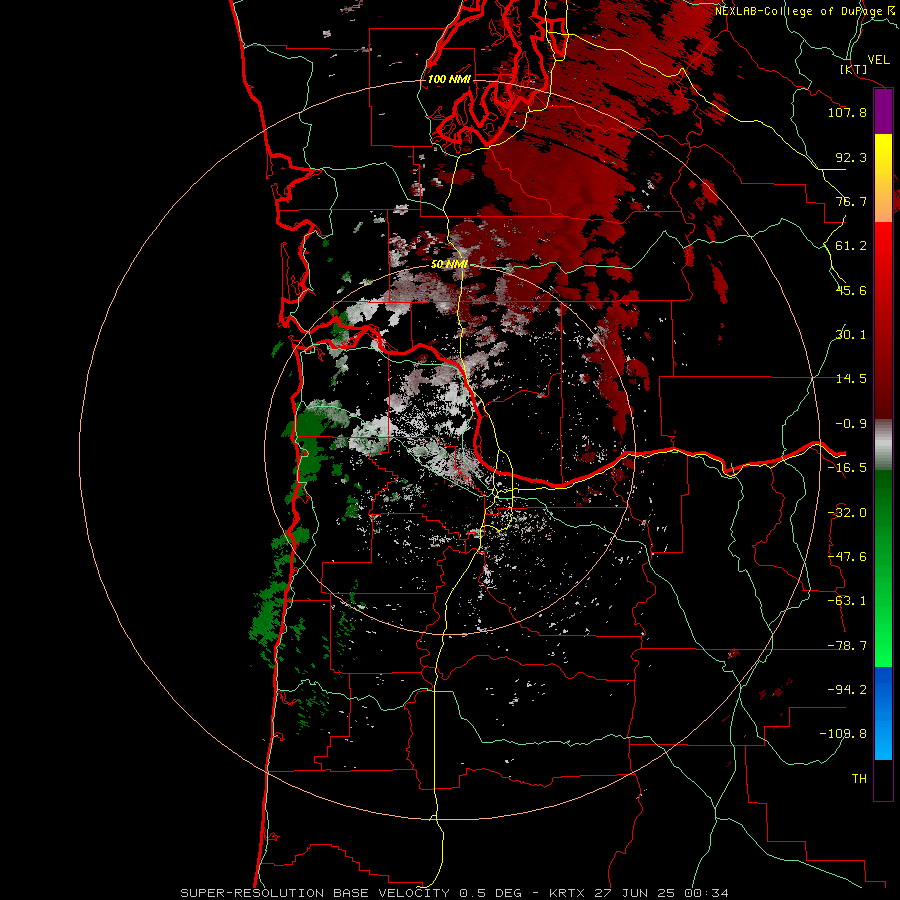Click the 92.3 value on velocity scale
This screenshot has height=900, width=900.
coord(851,157)
